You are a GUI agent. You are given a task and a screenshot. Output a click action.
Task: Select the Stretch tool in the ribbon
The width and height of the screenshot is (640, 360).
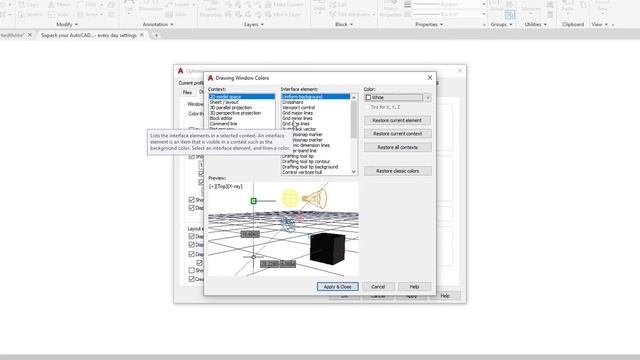click(x=30, y=14)
